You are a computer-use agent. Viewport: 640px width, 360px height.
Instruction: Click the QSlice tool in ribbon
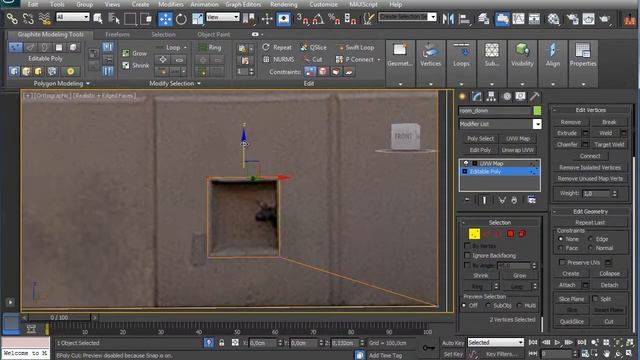(x=313, y=47)
